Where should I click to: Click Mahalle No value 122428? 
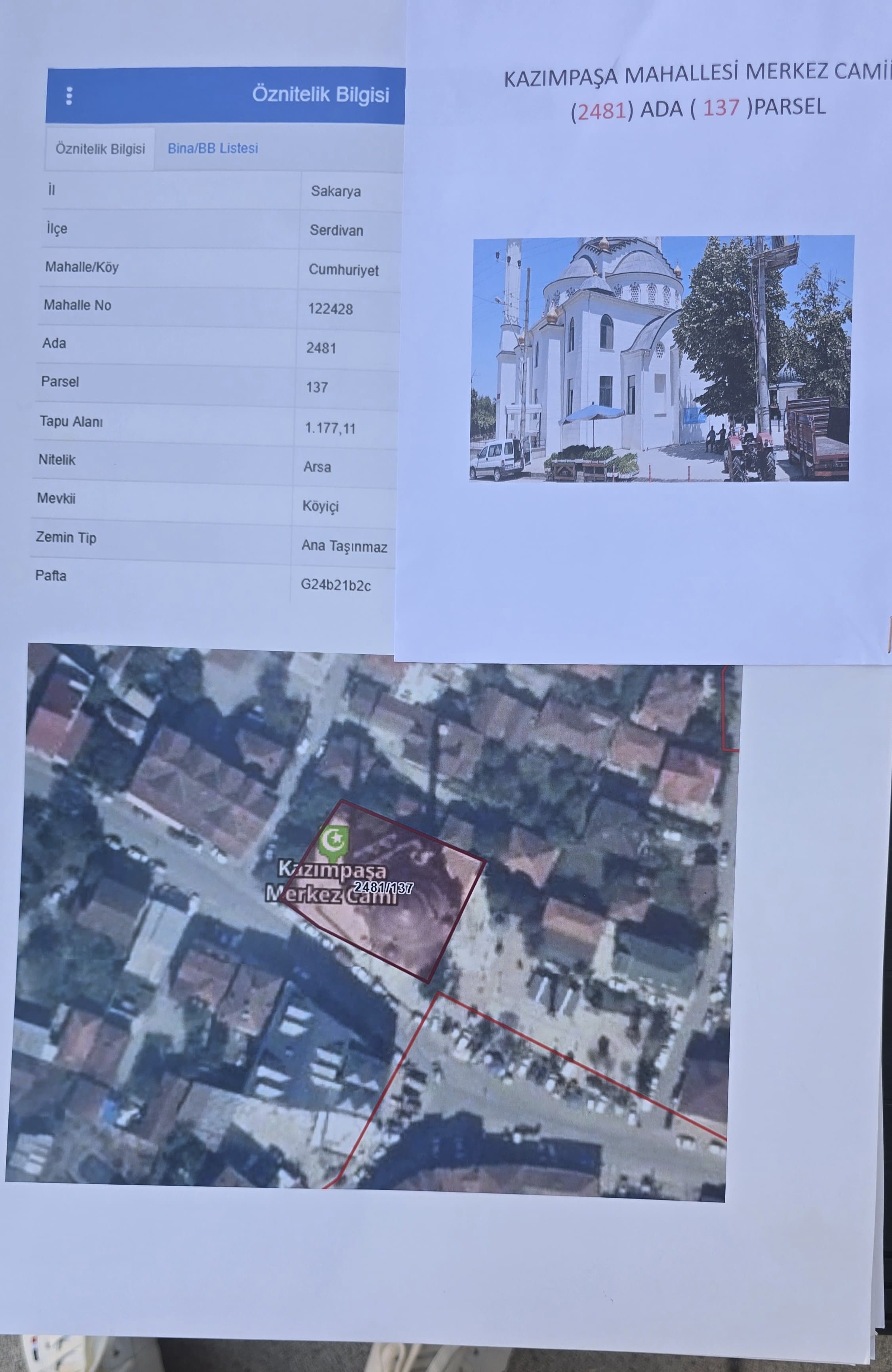click(330, 309)
